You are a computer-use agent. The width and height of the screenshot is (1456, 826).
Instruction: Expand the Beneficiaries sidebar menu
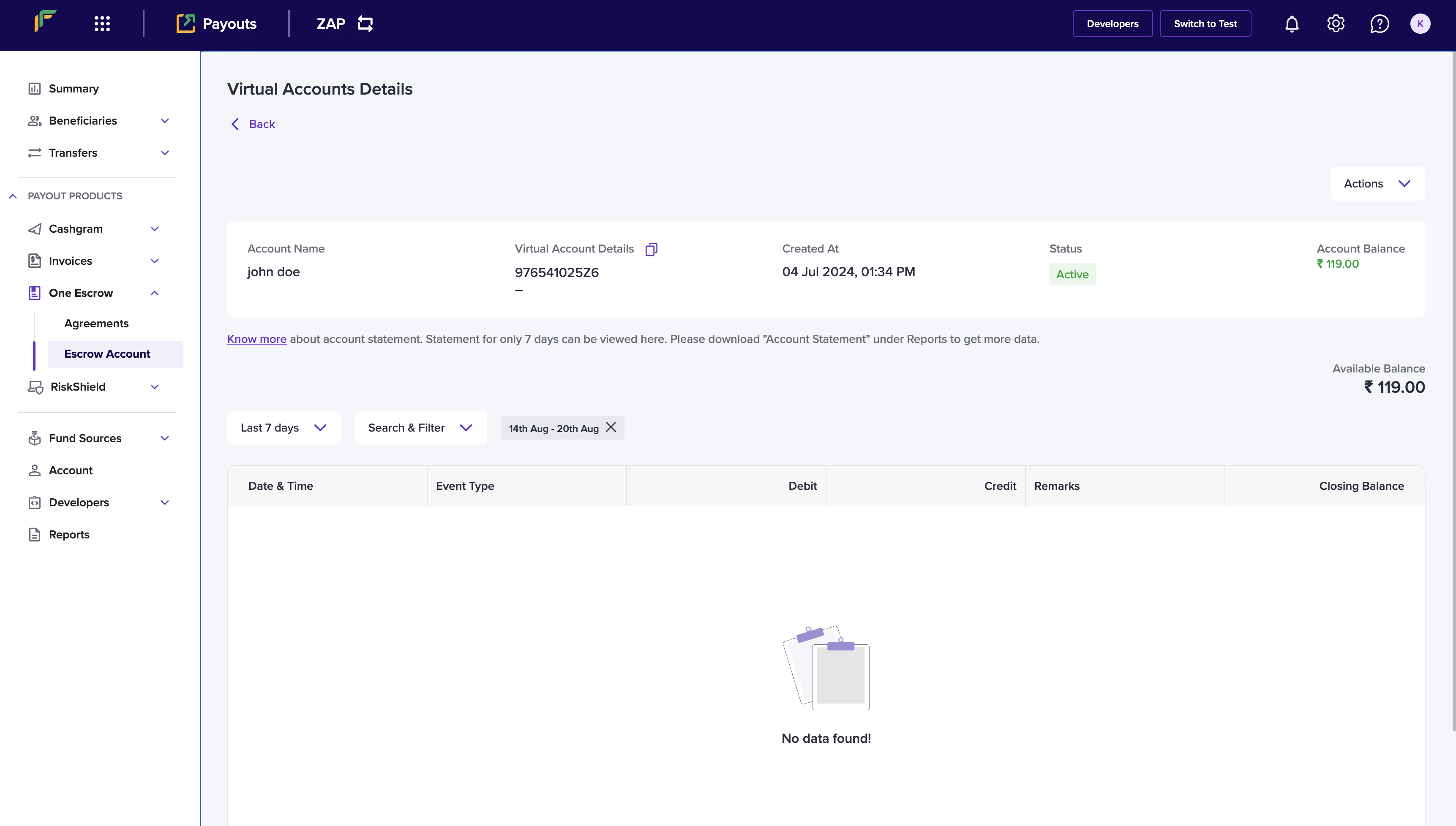pyautogui.click(x=164, y=121)
